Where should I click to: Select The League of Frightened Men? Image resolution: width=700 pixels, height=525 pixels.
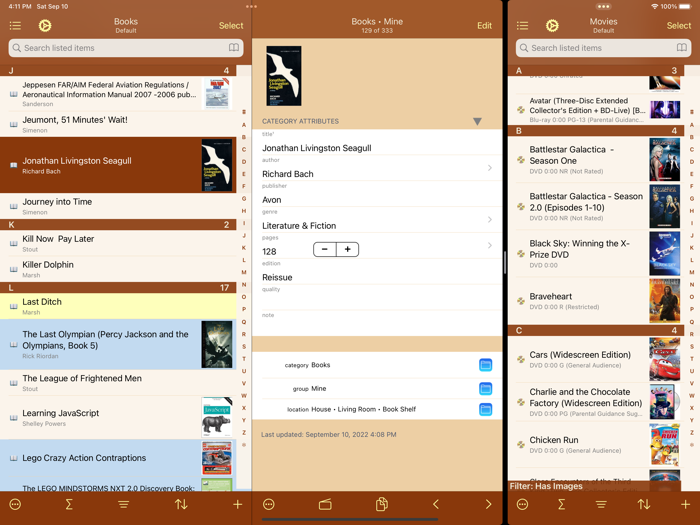pyautogui.click(x=118, y=383)
